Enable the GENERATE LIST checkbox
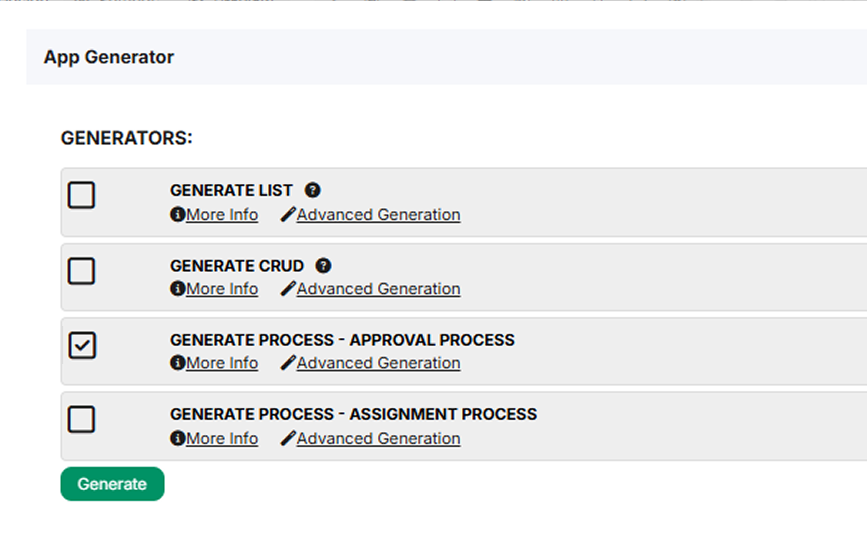This screenshot has height=558, width=867. (81, 195)
